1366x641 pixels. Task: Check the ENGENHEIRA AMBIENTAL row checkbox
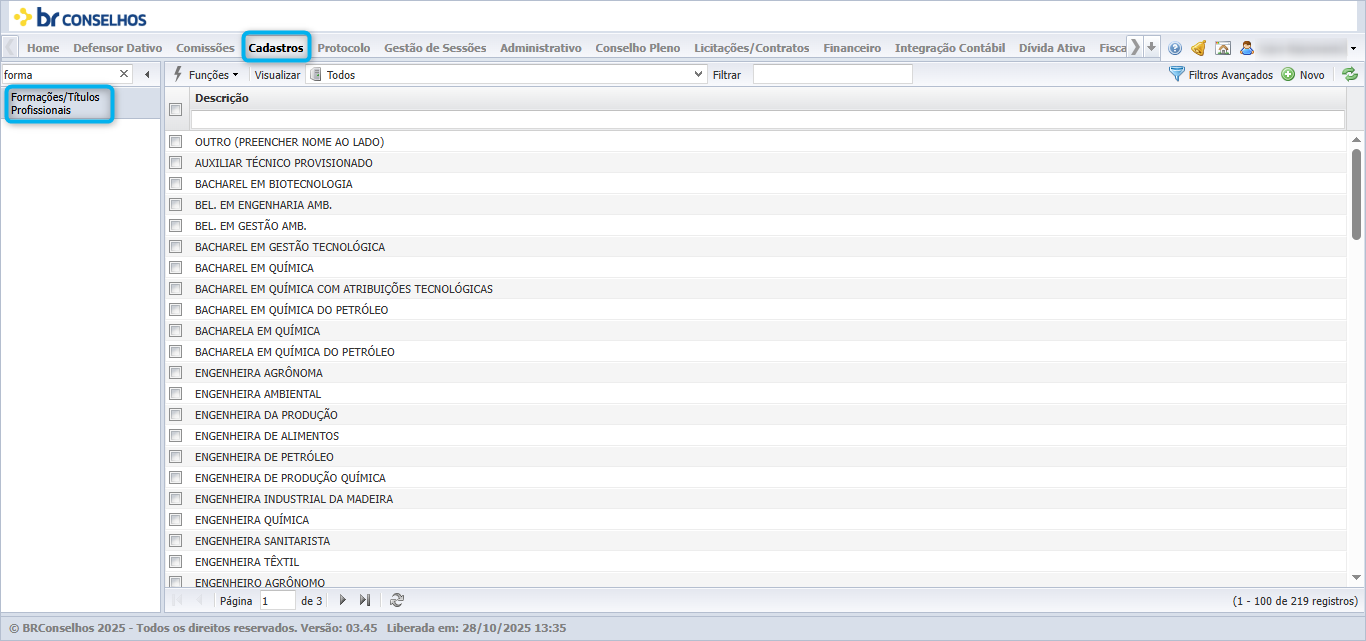pyautogui.click(x=176, y=394)
